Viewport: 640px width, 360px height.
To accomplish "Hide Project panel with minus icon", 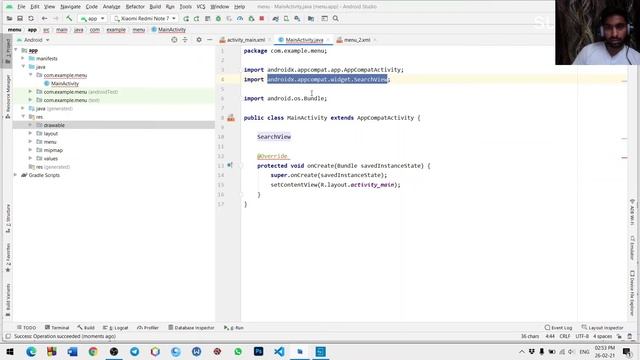I will [209, 40].
